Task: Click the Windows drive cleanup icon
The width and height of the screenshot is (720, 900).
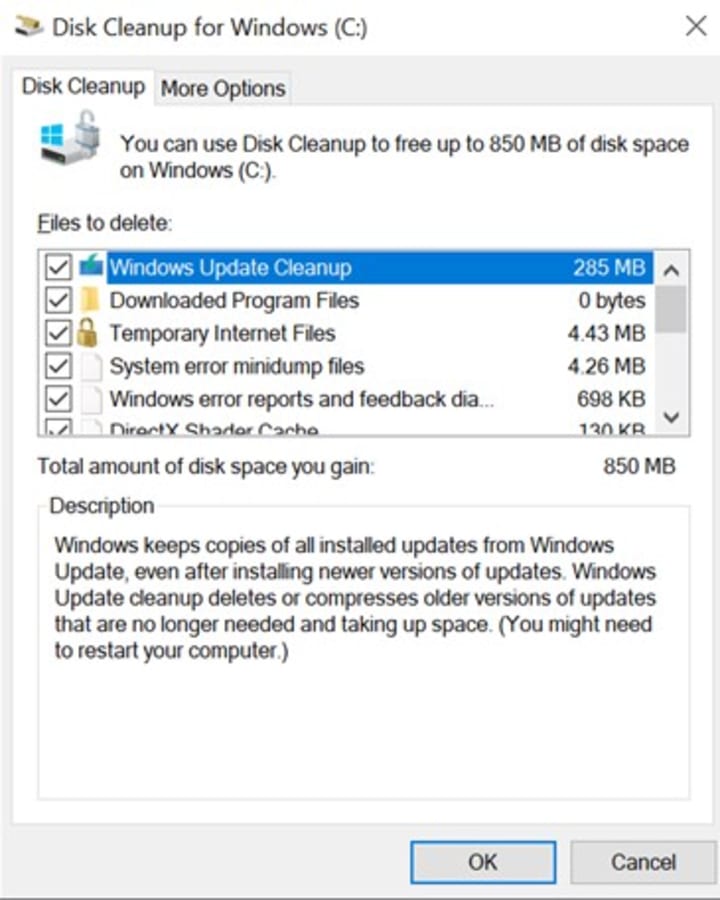Action: point(71,138)
